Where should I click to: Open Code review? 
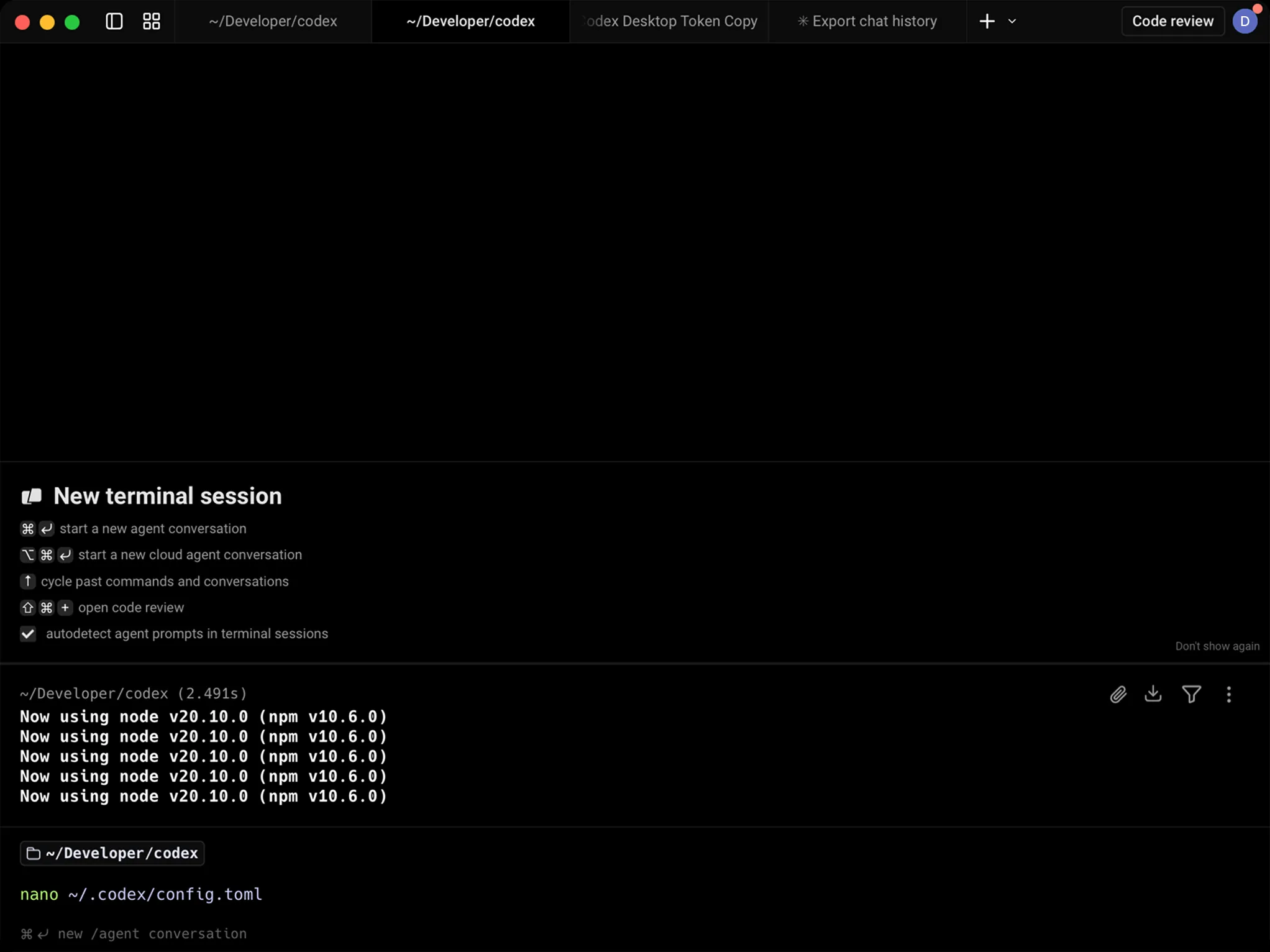tap(1172, 21)
